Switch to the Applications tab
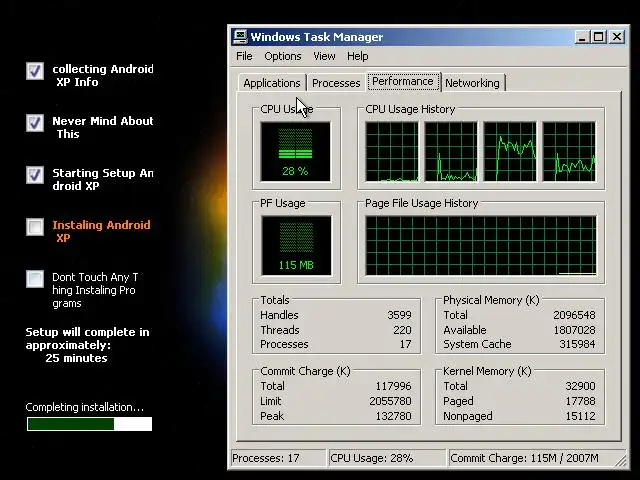 [x=272, y=83]
